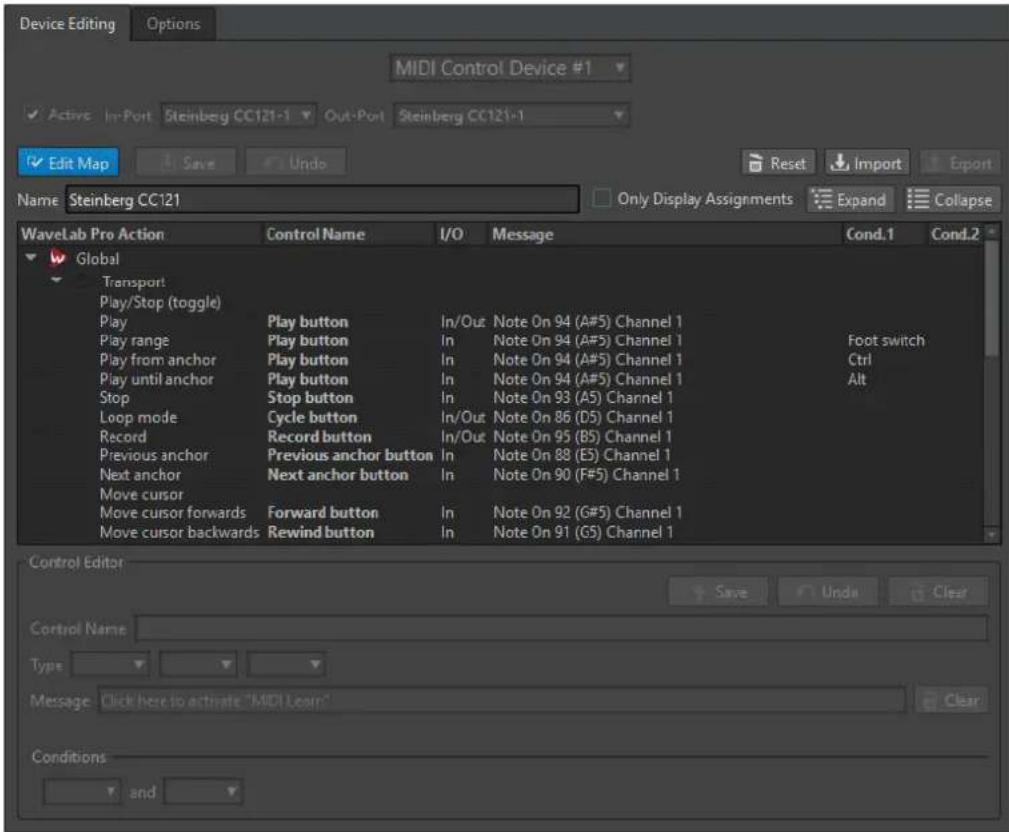The height and width of the screenshot is (832, 1009).
Task: Click message Note On 95 (B5) Channel 1
Action: (582, 436)
